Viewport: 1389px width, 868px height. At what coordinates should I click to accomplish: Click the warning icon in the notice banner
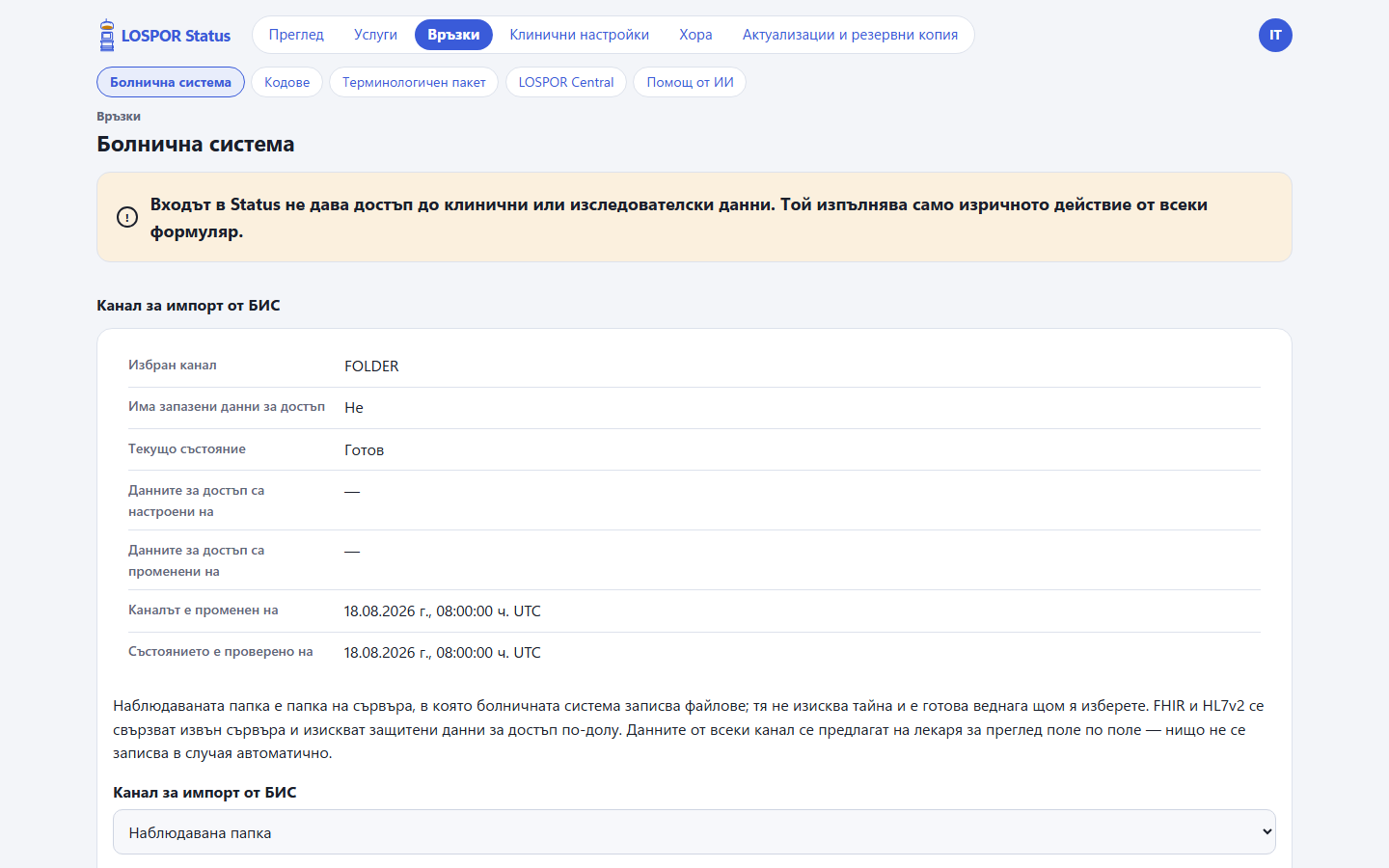127,217
